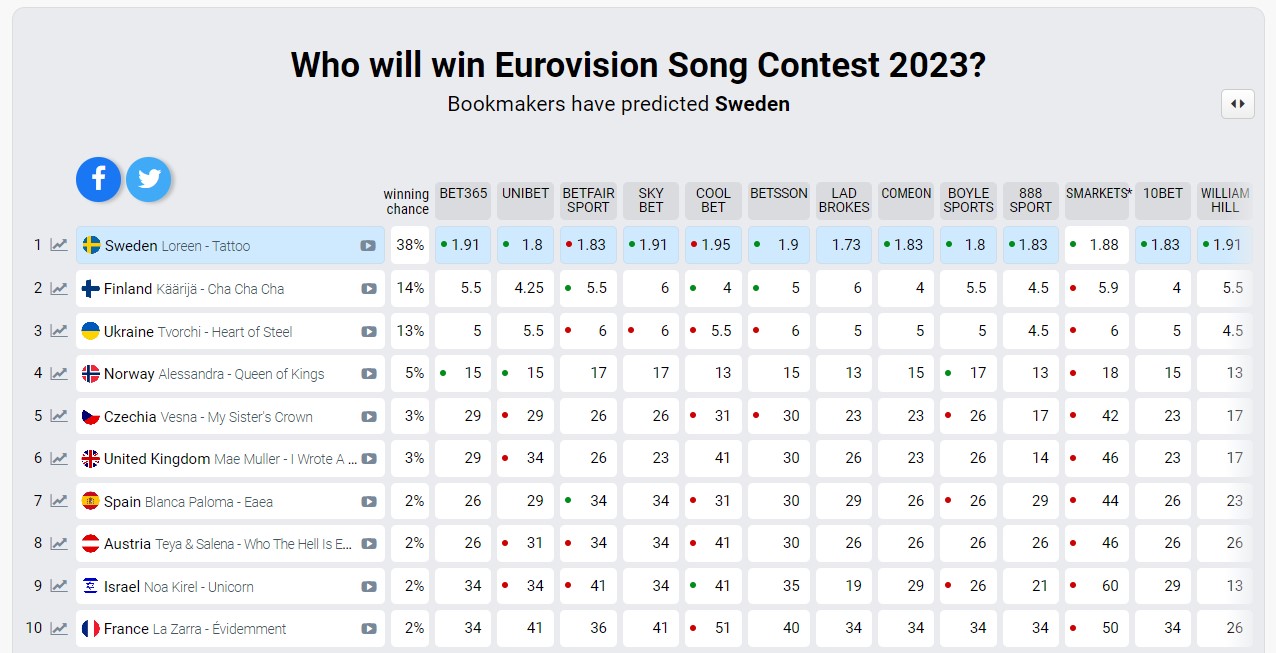The image size is (1276, 653).
Task: Click Israel's 60 odds at Smarkets
Action: pyautogui.click(x=1097, y=586)
